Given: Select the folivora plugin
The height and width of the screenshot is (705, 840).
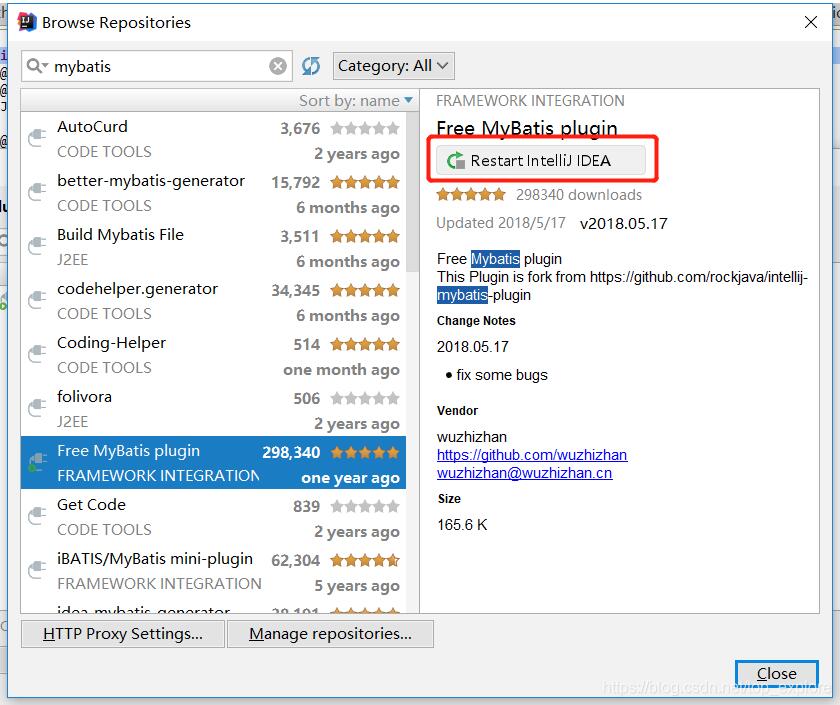Looking at the screenshot, I should pos(213,410).
